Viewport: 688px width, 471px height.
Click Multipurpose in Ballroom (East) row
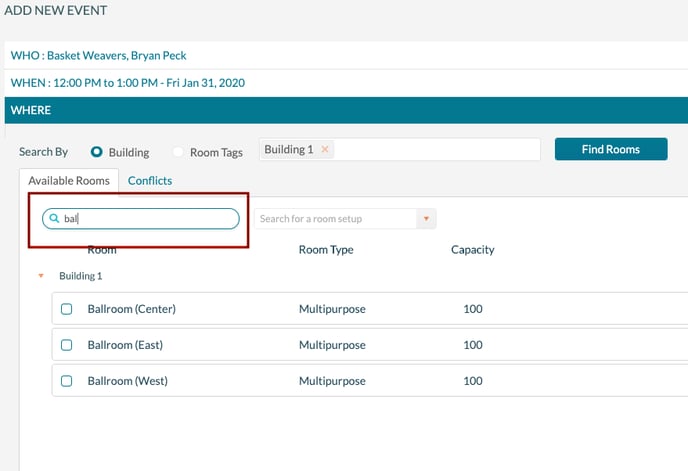point(332,345)
